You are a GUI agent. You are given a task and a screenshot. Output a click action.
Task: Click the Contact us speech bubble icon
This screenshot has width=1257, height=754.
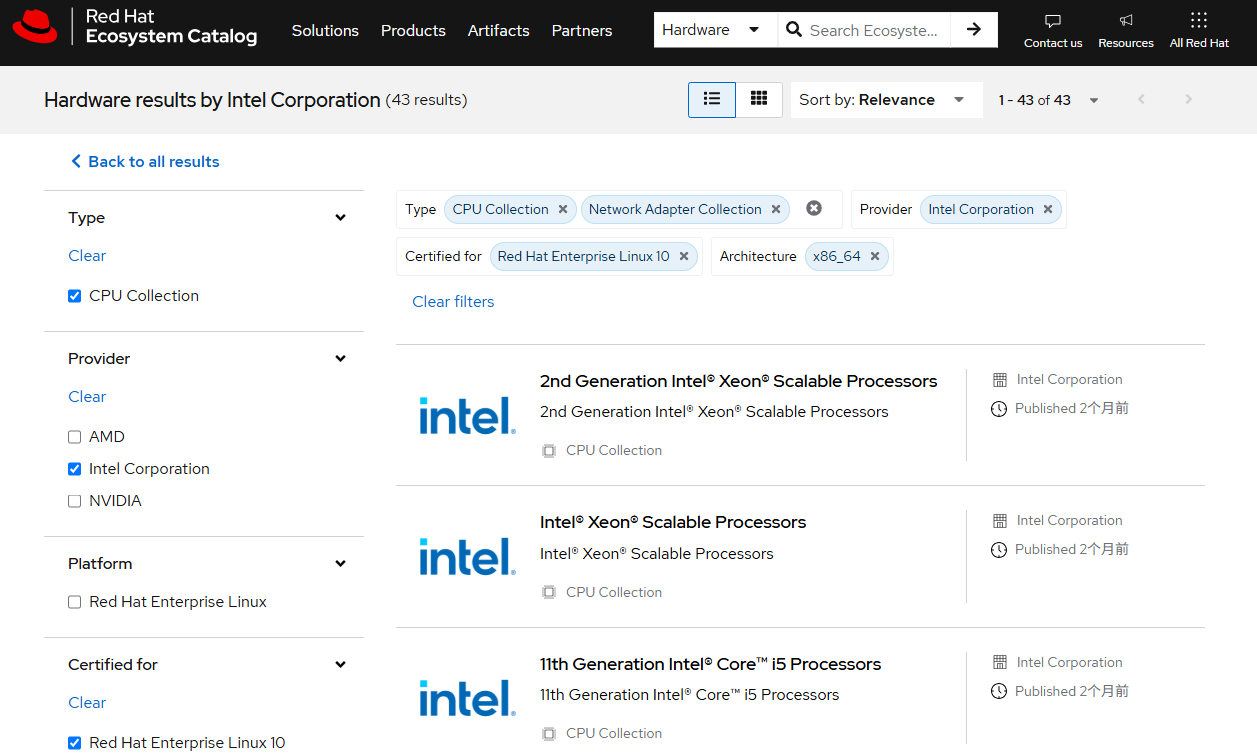pos(1052,22)
